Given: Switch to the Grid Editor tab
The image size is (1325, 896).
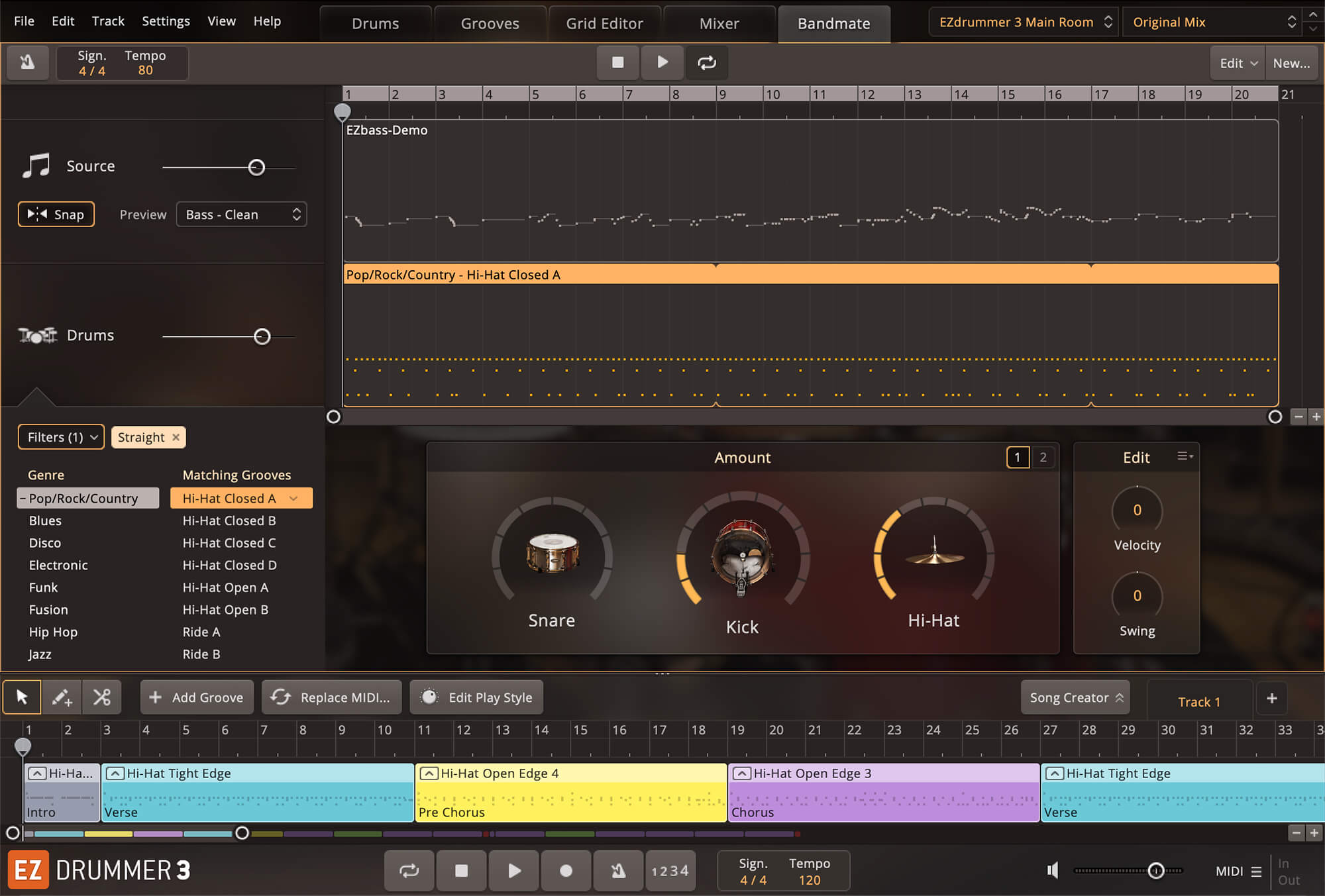Looking at the screenshot, I should [604, 24].
